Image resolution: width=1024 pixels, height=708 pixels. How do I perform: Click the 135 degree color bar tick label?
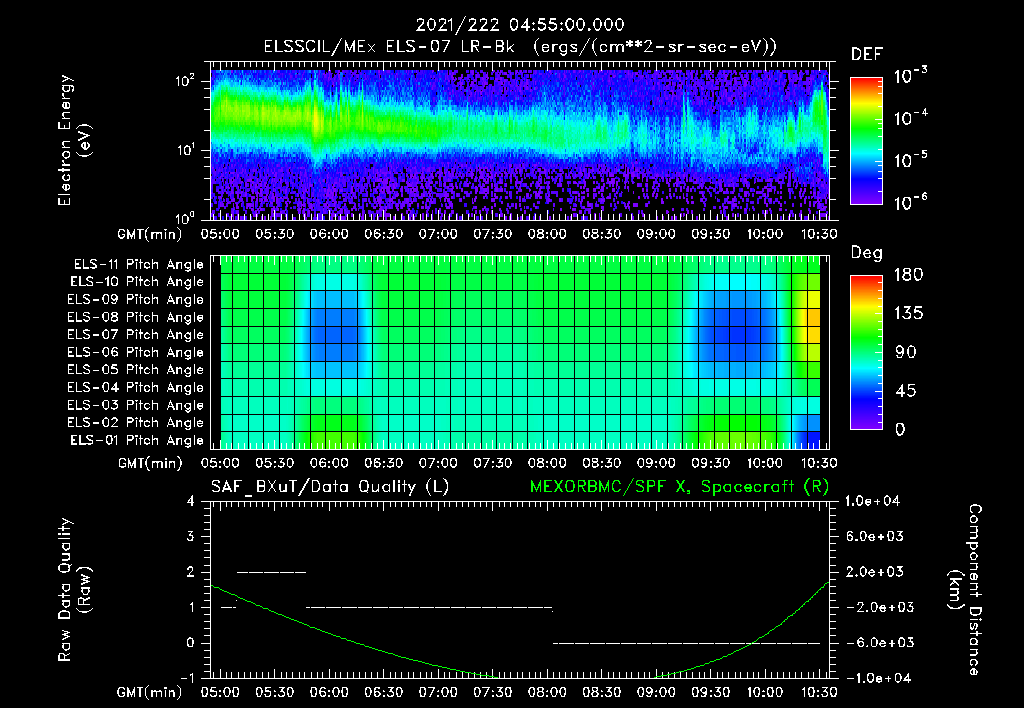tap(908, 314)
